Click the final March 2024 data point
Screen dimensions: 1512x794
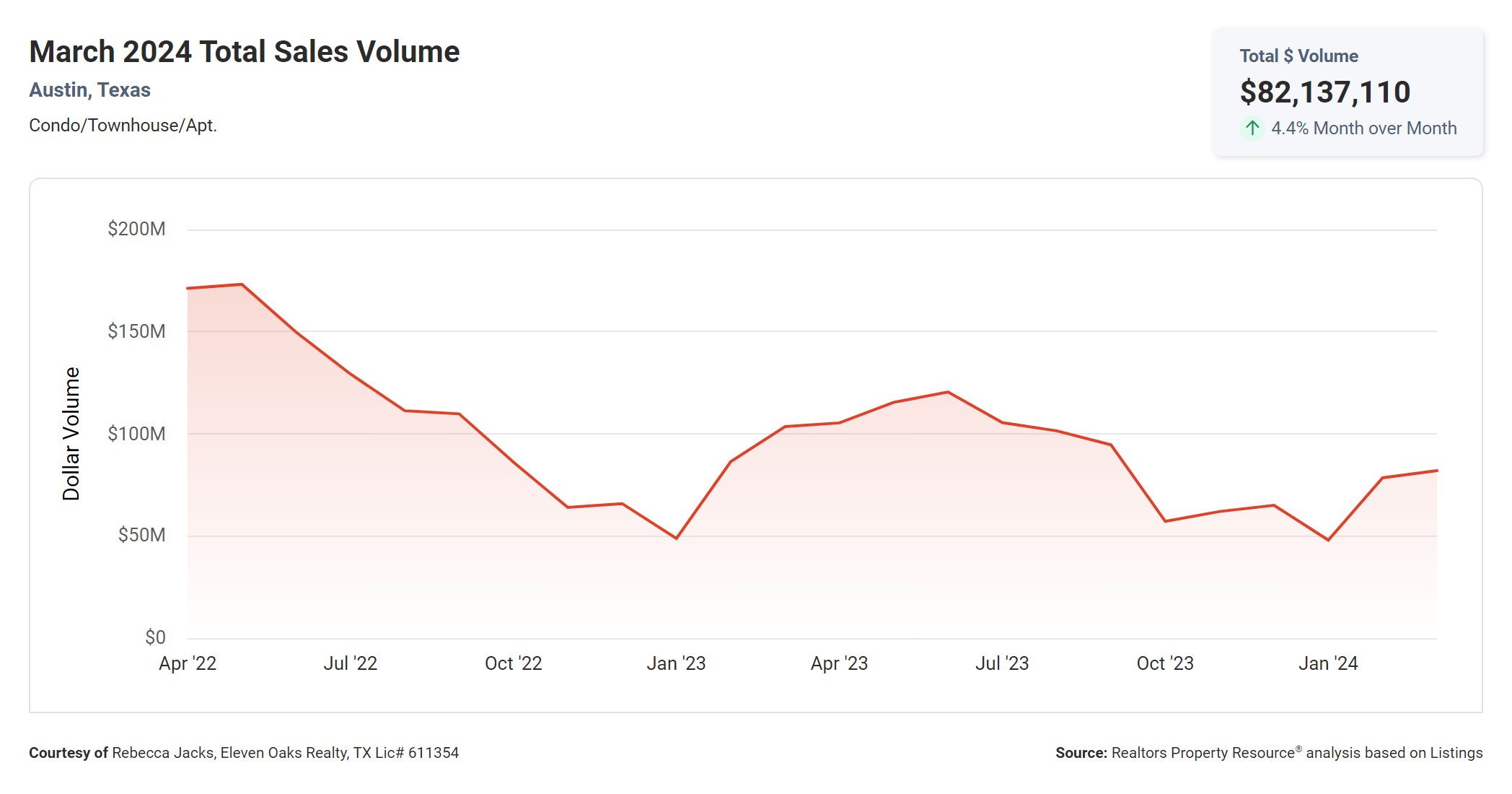point(1436,471)
